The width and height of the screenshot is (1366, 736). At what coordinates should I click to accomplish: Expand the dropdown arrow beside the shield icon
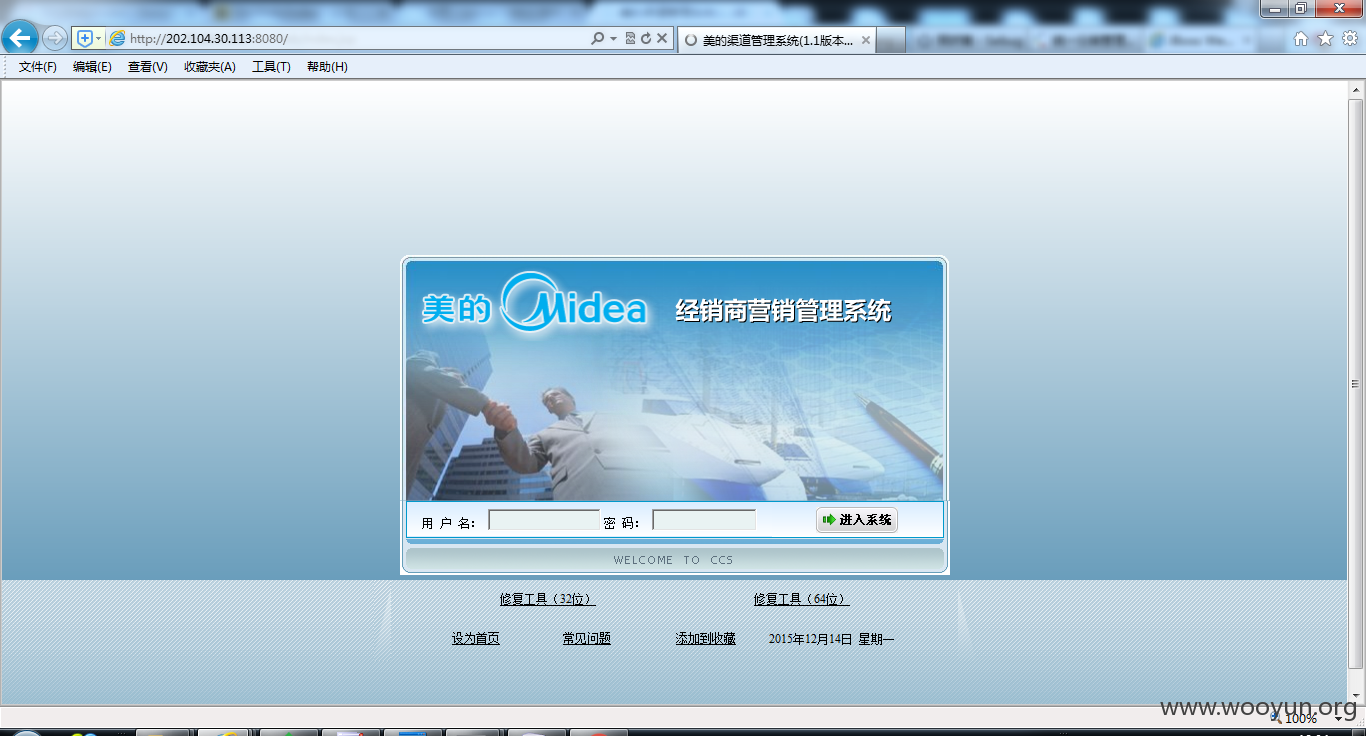(x=98, y=38)
